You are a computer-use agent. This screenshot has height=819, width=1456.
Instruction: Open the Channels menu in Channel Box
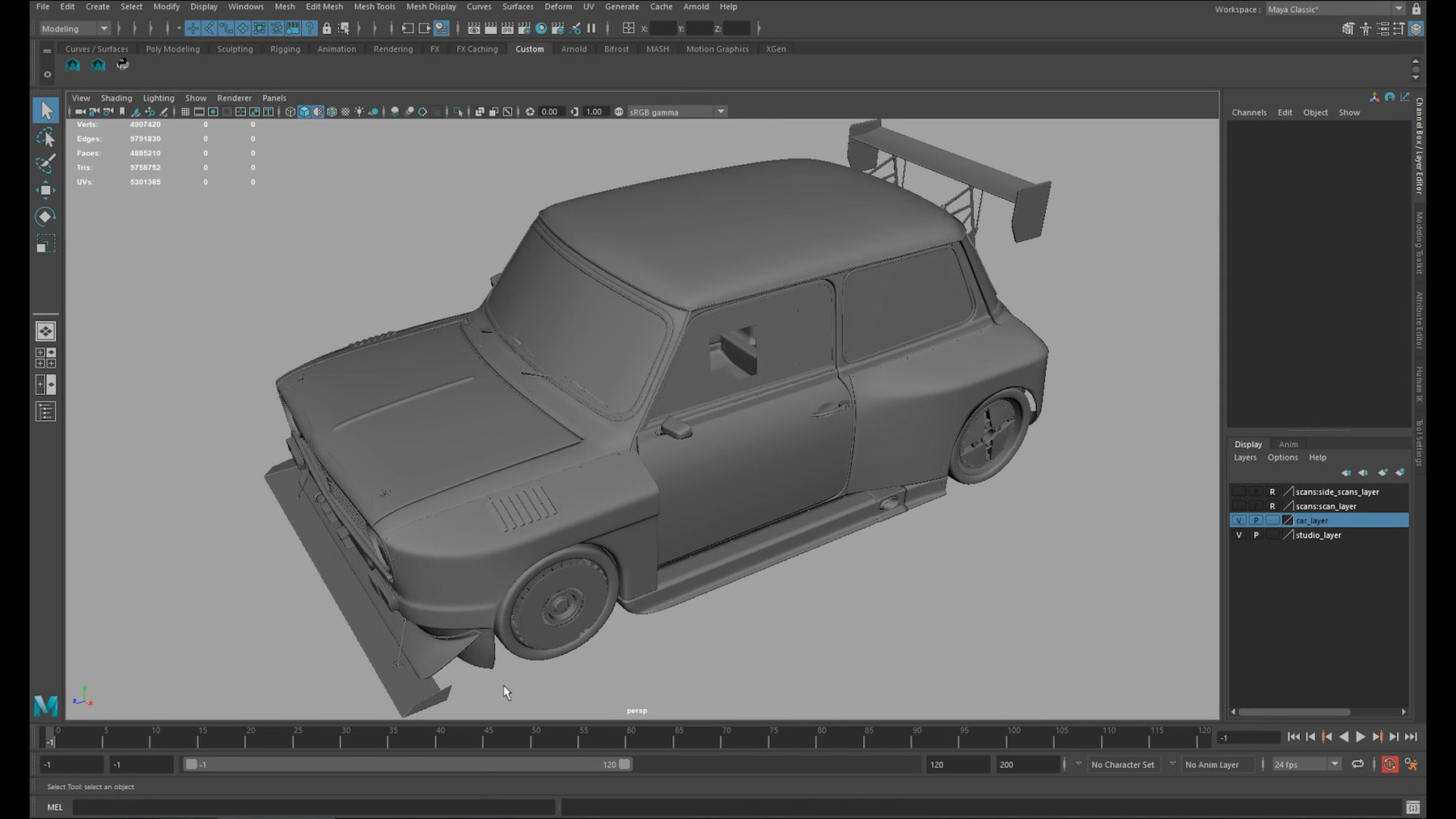(x=1249, y=112)
